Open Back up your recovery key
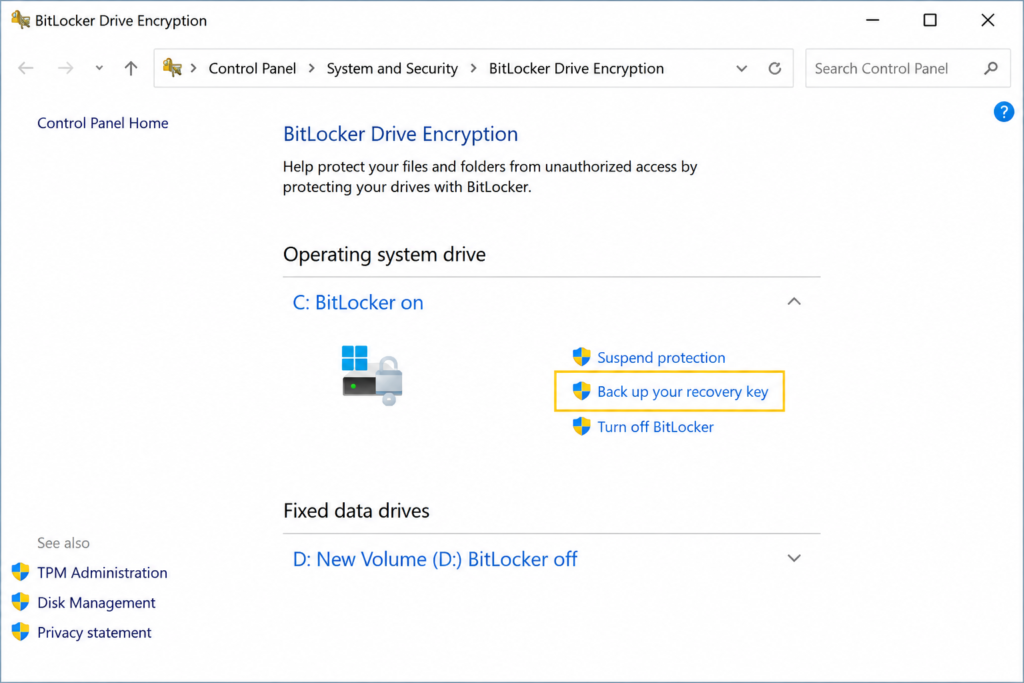 click(682, 392)
